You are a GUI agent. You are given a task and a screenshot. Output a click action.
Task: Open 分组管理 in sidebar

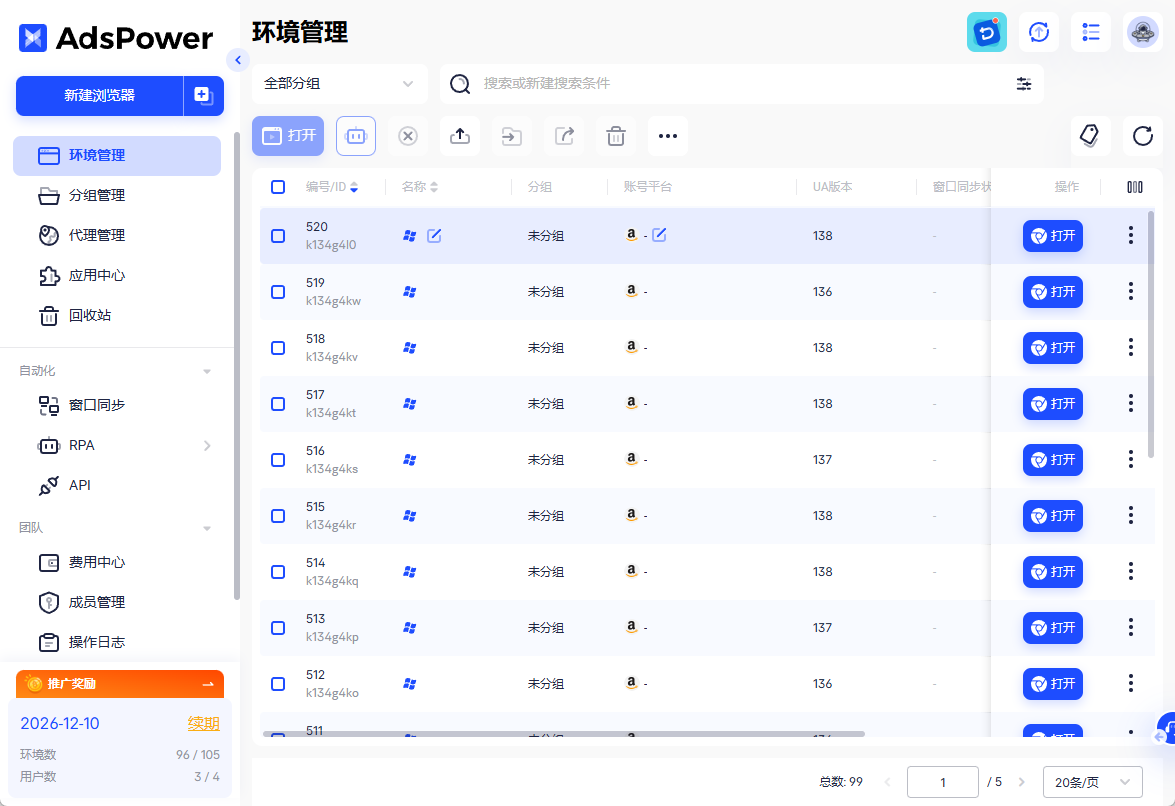[x=117, y=196]
